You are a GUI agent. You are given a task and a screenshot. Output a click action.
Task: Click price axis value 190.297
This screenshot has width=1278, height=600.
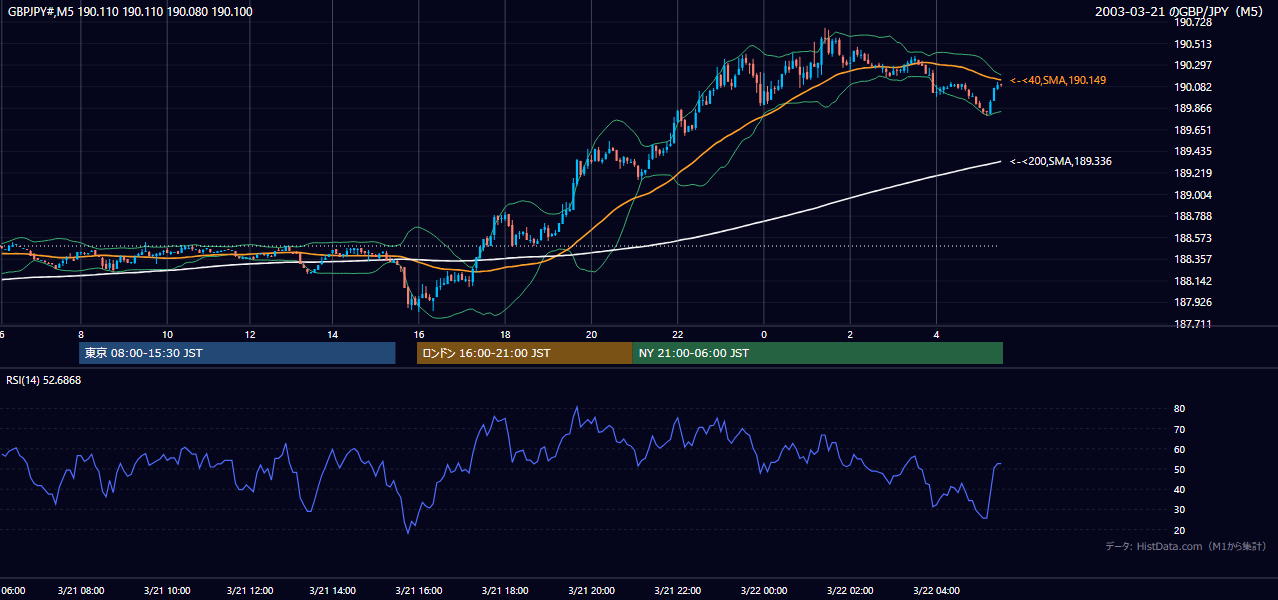pos(1192,66)
